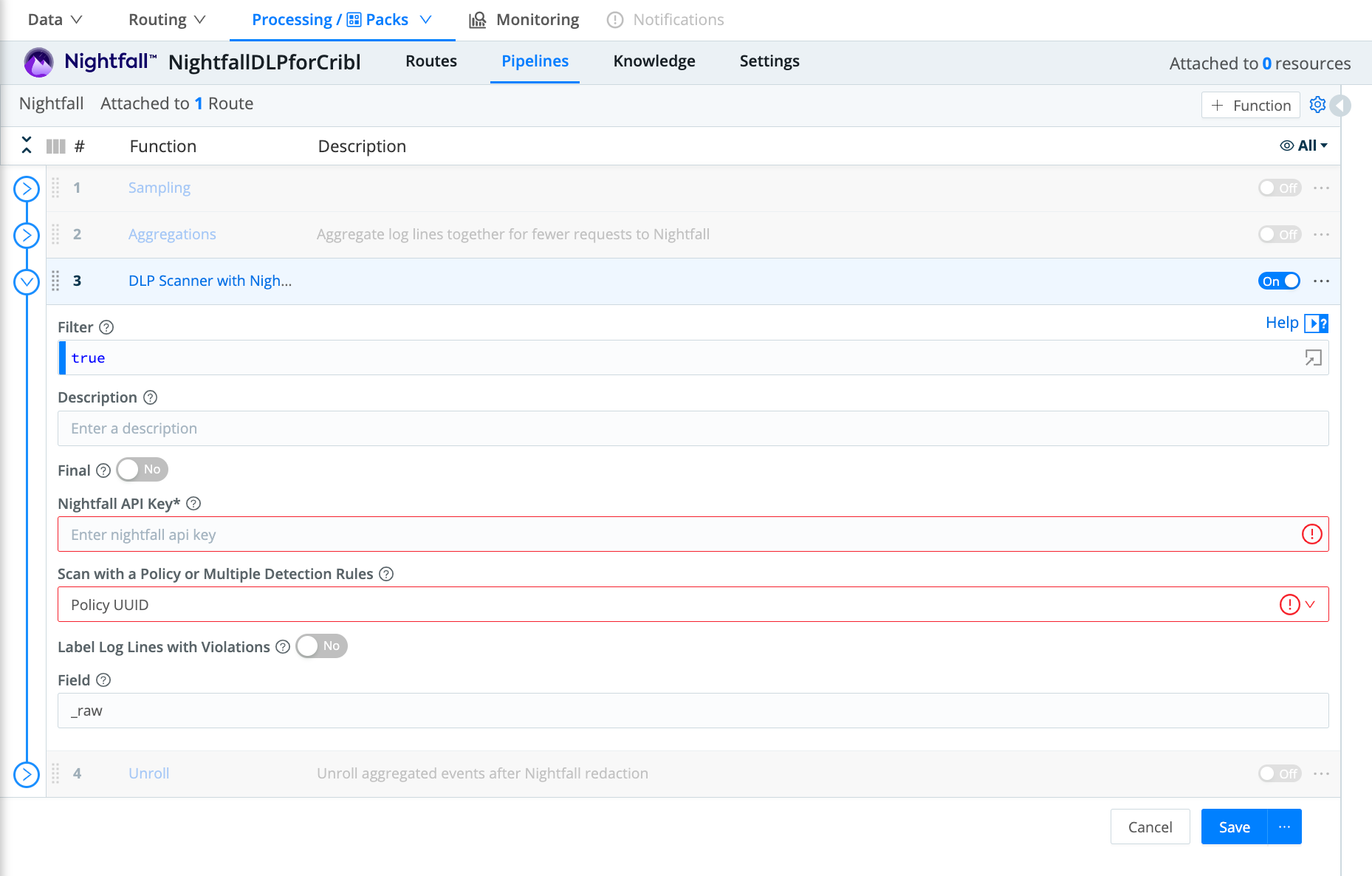
Task: Open options menu for DLP Scanner function
Action: (1321, 281)
